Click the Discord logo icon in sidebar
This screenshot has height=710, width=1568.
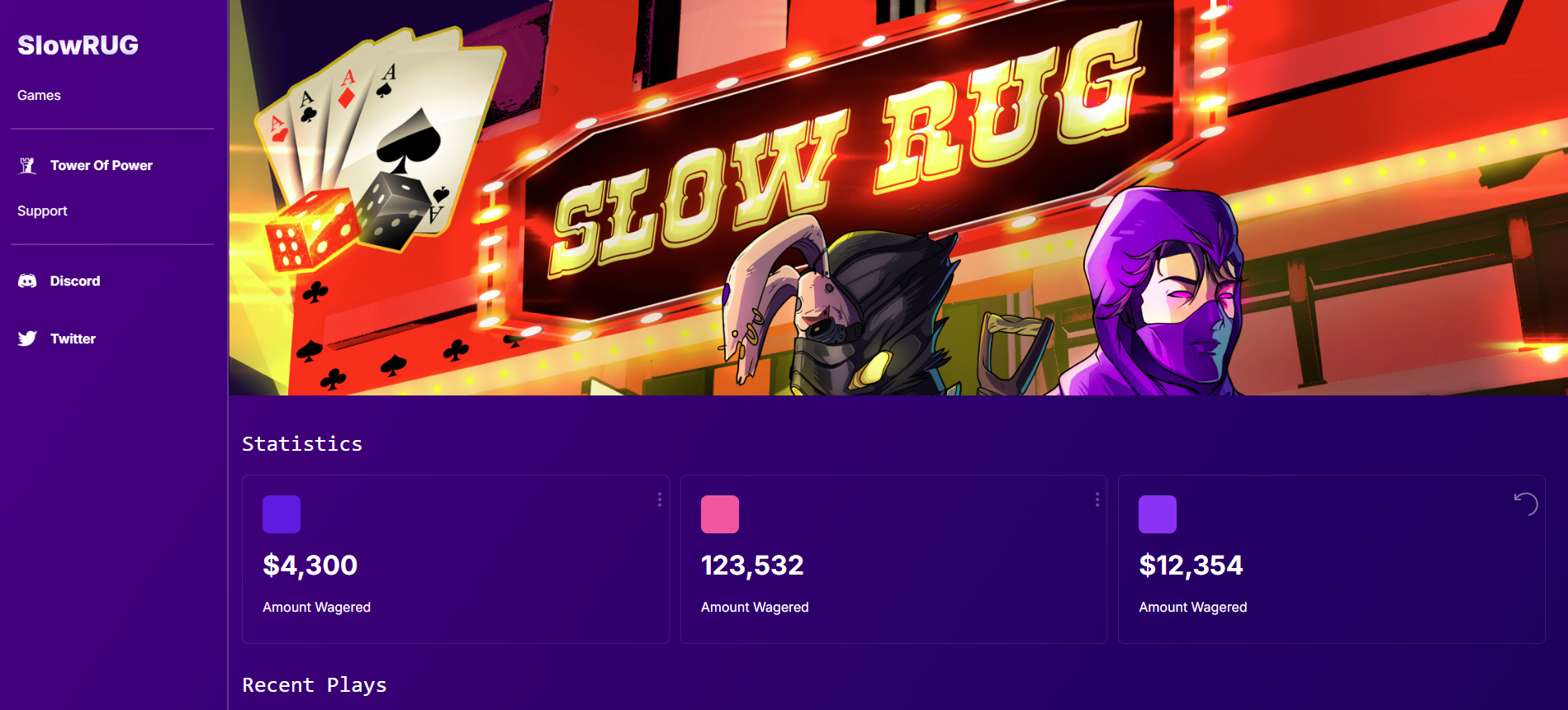27,282
